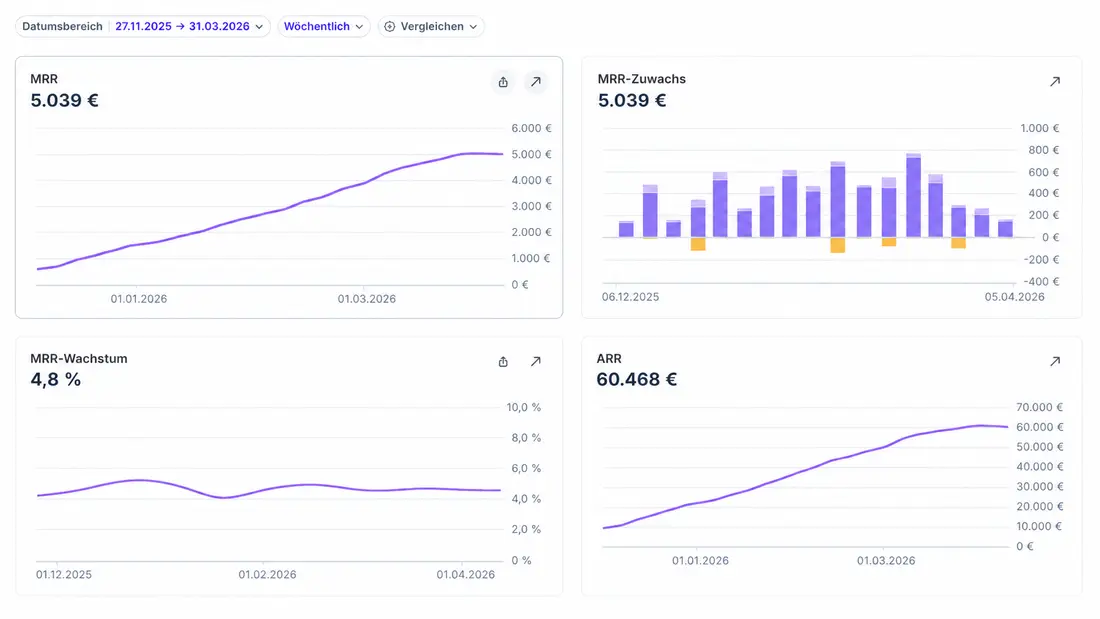Open the Datumsbereich date range dropdown
This screenshot has height=619, width=1100.
click(142, 27)
